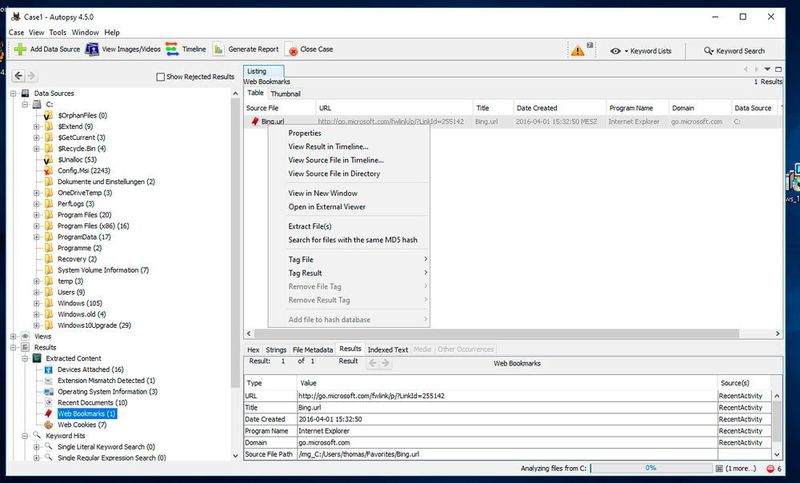Screen dimensions: 800x483
Task: Select Web Cookies (7) in the tree
Action: pos(81,424)
